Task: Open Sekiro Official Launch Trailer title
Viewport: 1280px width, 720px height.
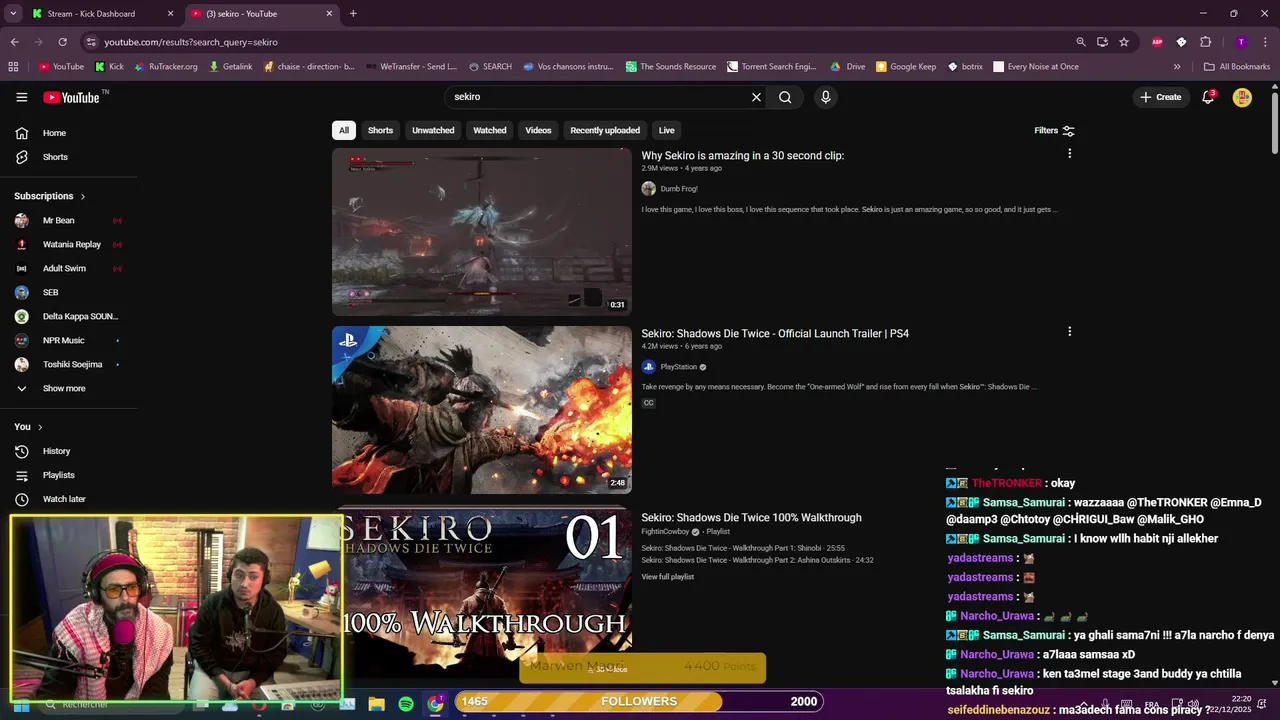Action: coord(775,334)
